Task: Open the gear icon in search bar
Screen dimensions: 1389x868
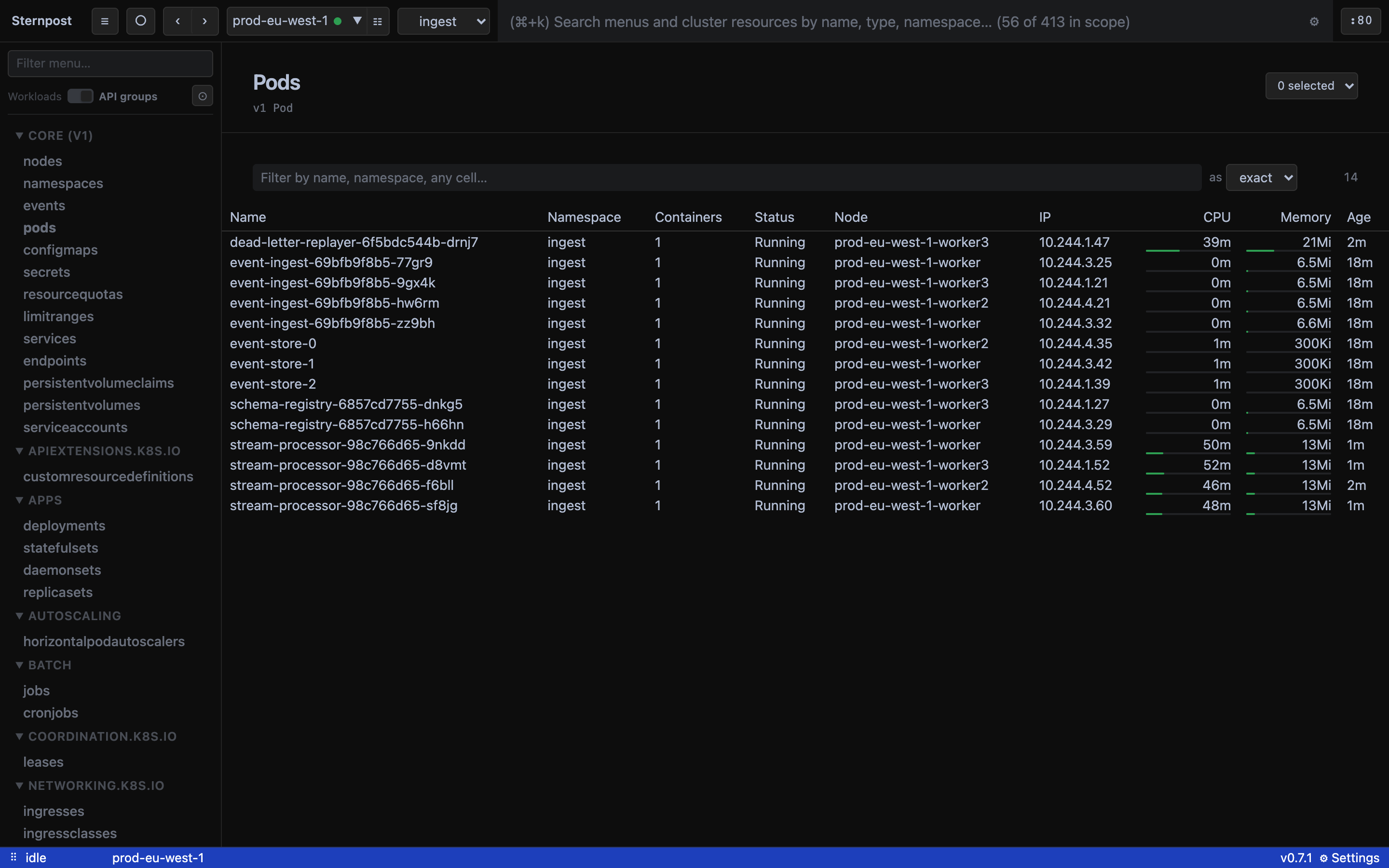Action: (1314, 22)
